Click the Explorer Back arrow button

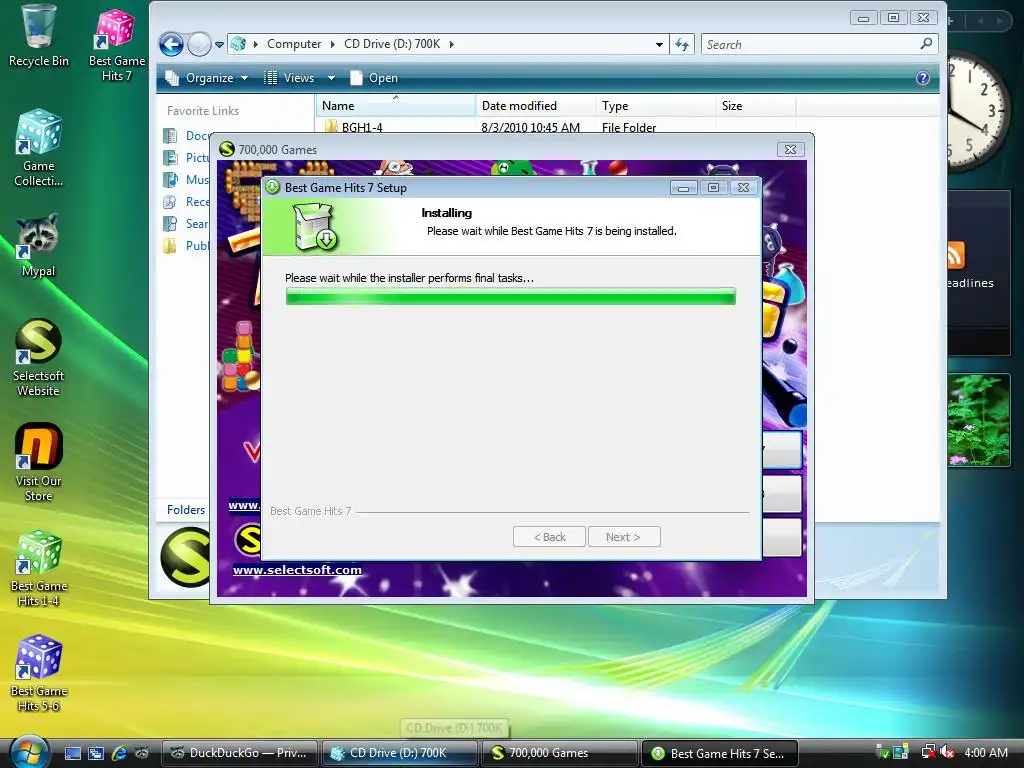(172, 44)
